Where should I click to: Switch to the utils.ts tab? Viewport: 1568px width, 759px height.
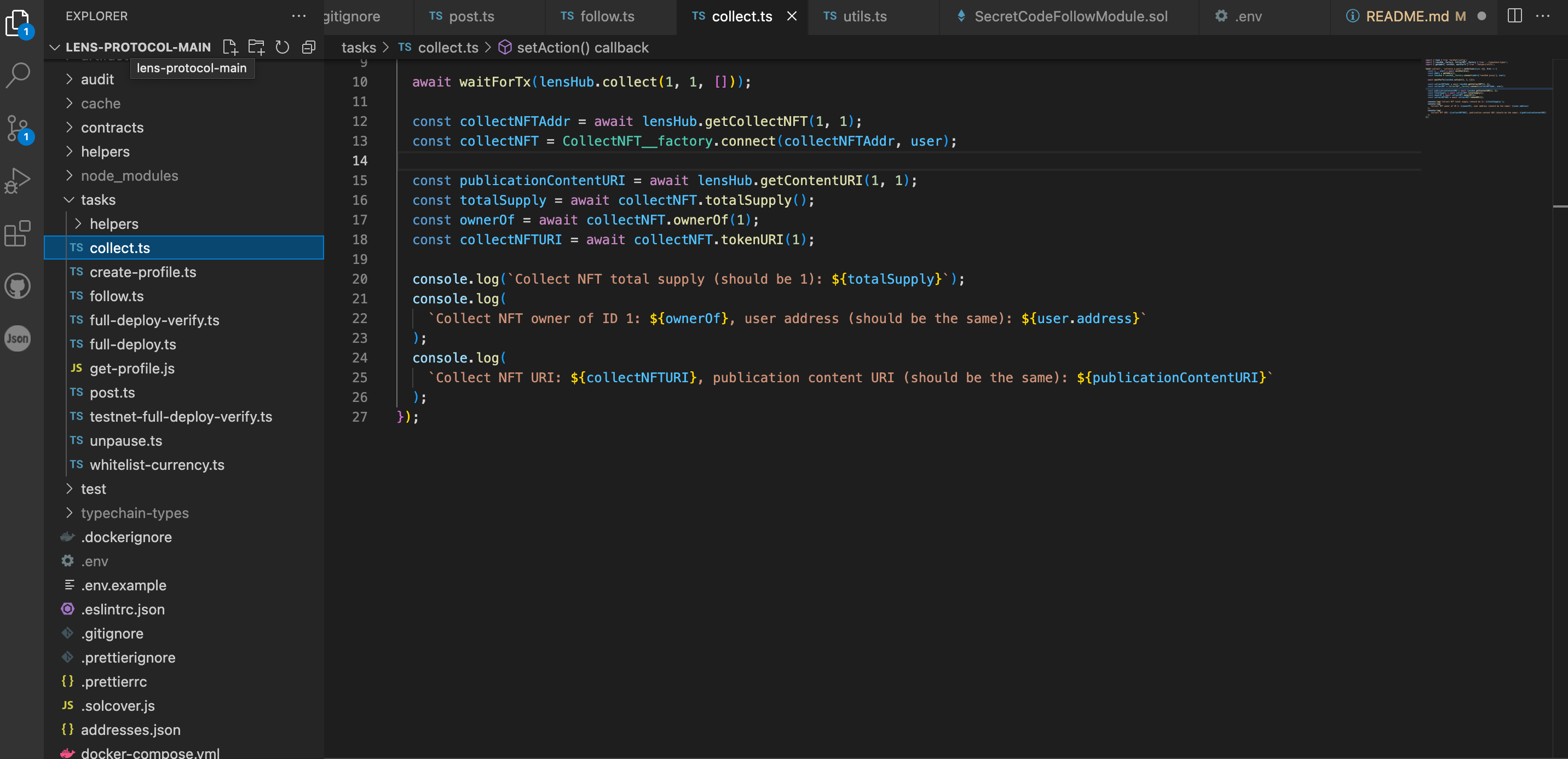[863, 16]
